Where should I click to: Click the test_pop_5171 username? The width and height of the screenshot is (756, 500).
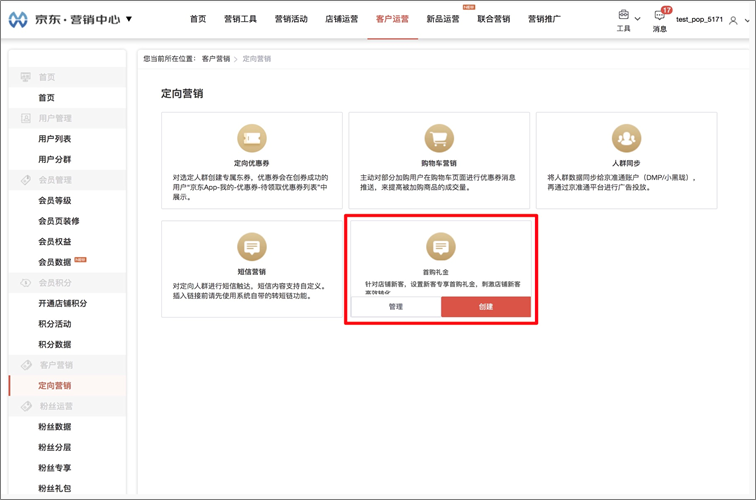click(699, 19)
